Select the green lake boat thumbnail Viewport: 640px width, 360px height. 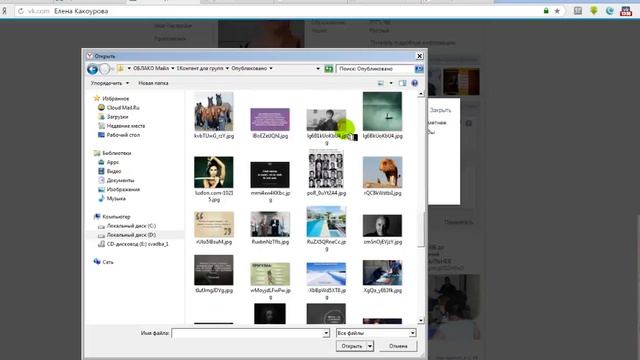click(x=382, y=111)
